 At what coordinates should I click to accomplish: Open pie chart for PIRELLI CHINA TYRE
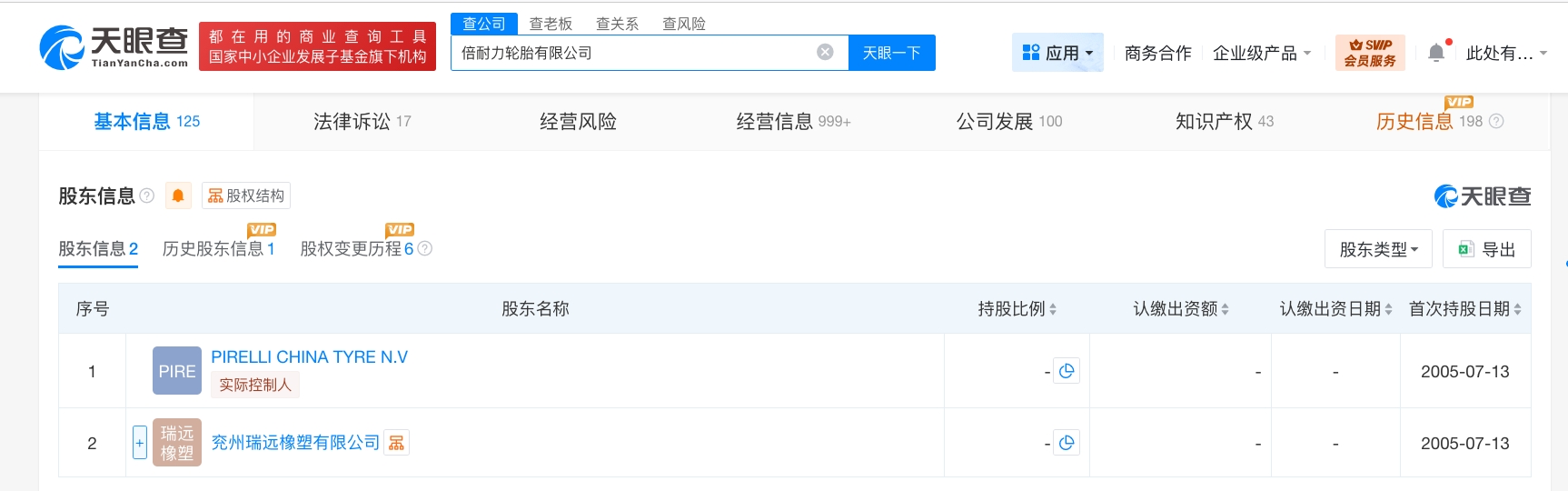point(1067,371)
